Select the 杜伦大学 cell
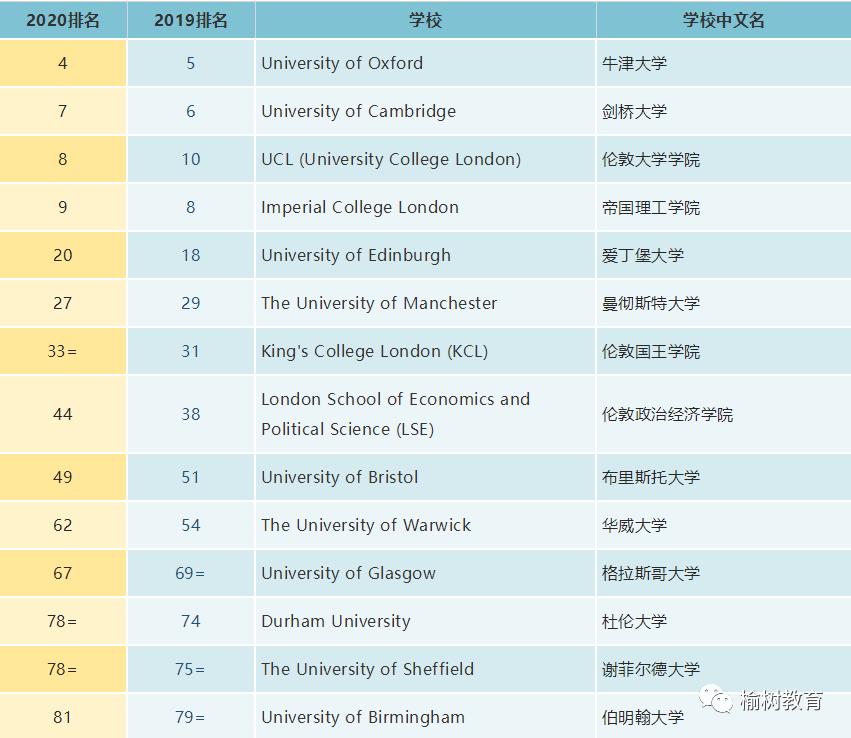Viewport: 851px width, 738px height. [723, 621]
